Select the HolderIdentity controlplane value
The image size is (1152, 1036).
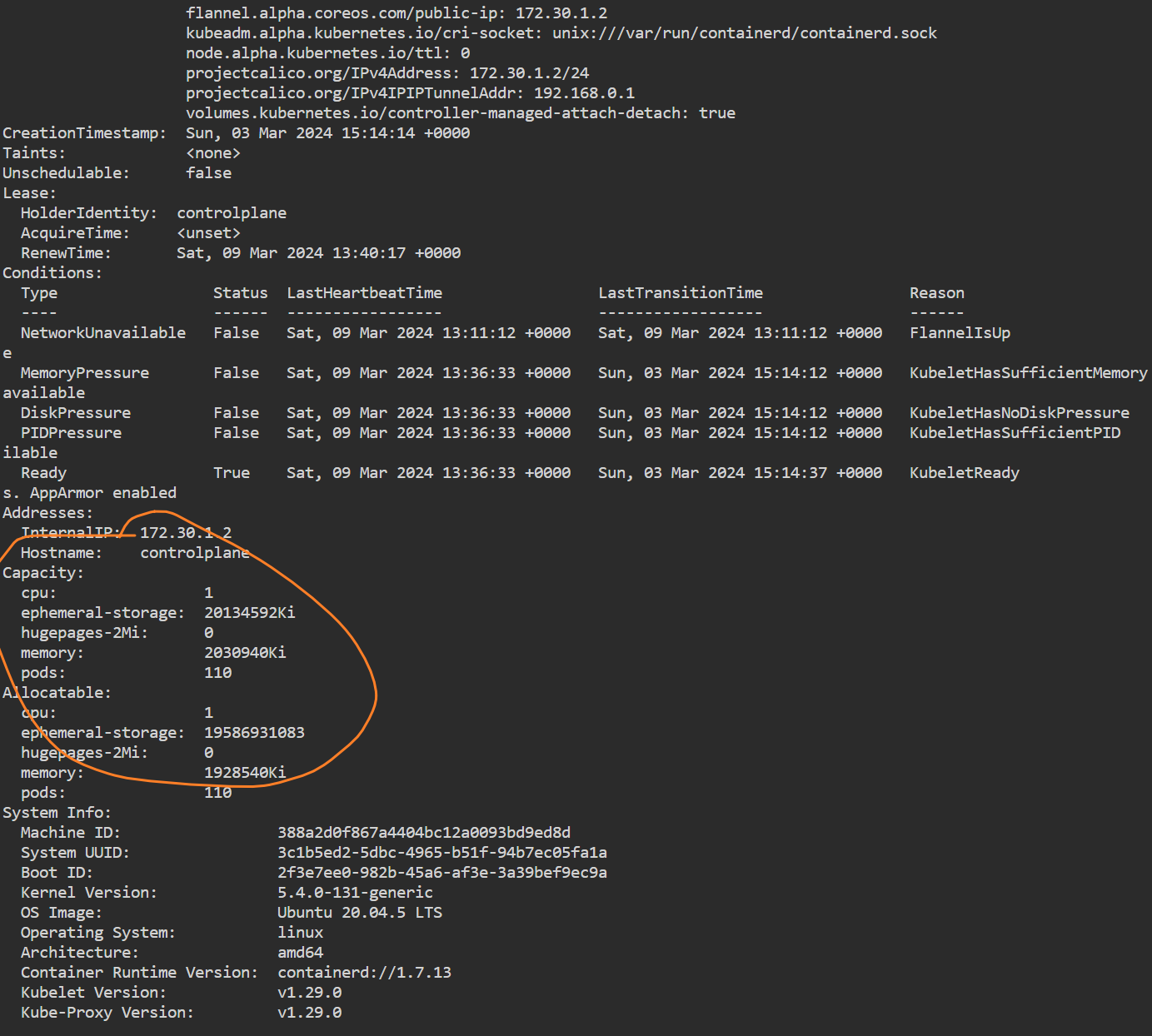point(232,213)
